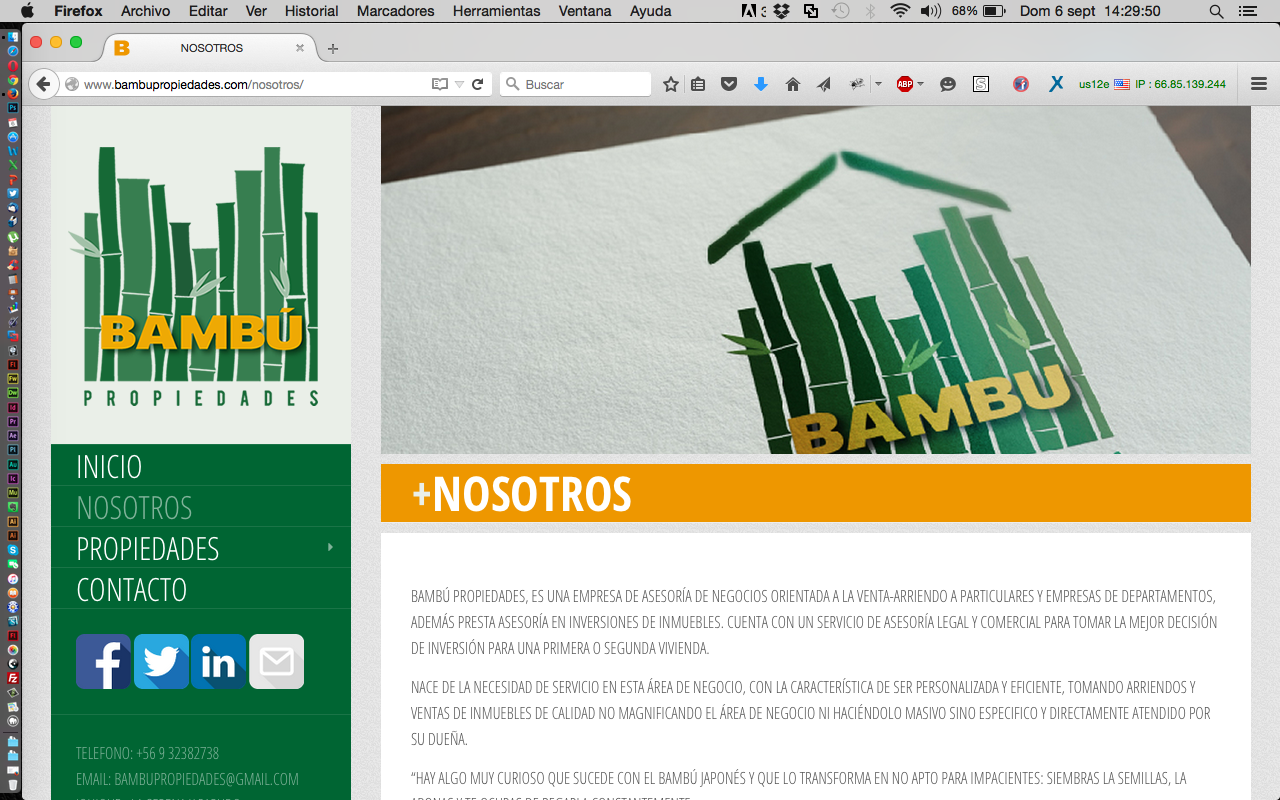Click the Facebook blocker circle icon

point(1021,84)
